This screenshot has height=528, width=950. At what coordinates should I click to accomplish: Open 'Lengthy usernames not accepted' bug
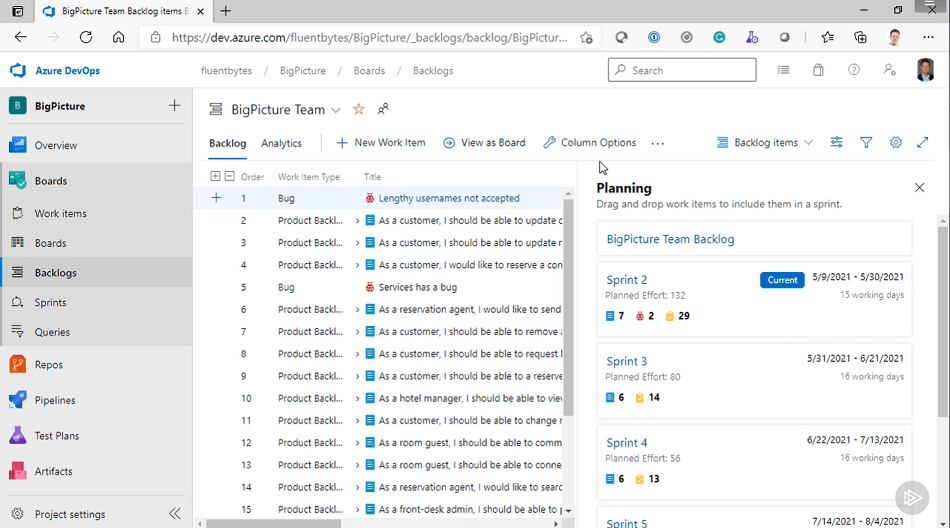click(449, 198)
